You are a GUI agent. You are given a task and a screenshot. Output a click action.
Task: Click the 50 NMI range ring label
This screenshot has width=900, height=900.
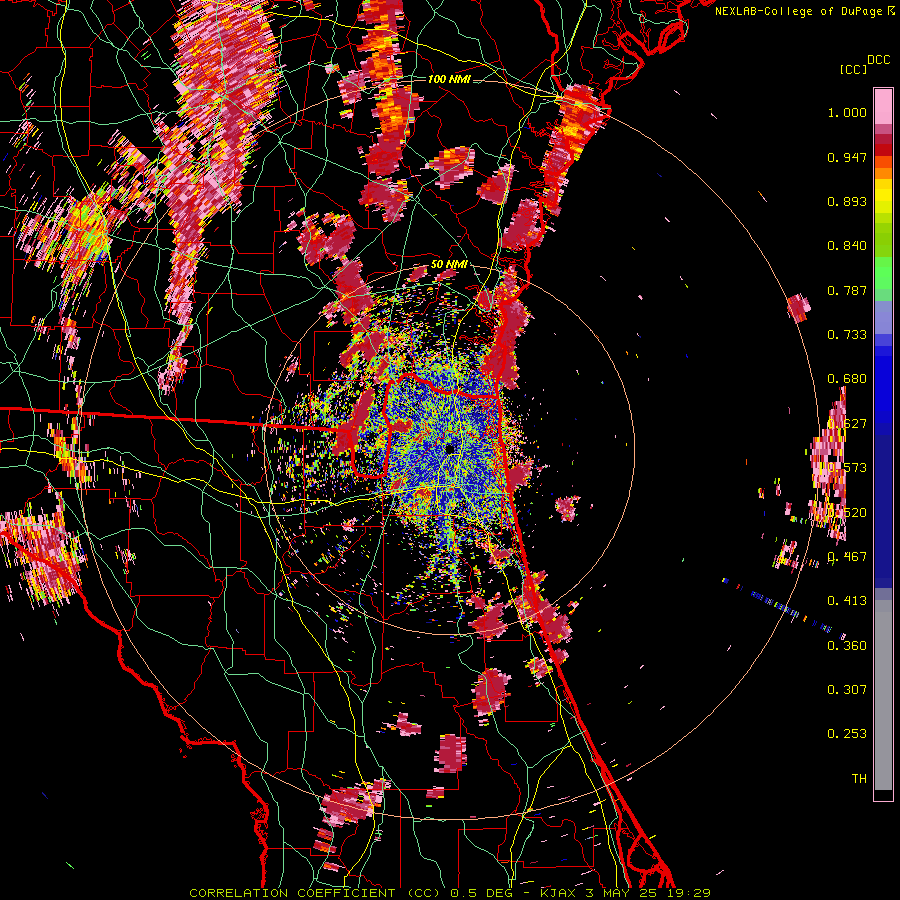pyautogui.click(x=449, y=265)
